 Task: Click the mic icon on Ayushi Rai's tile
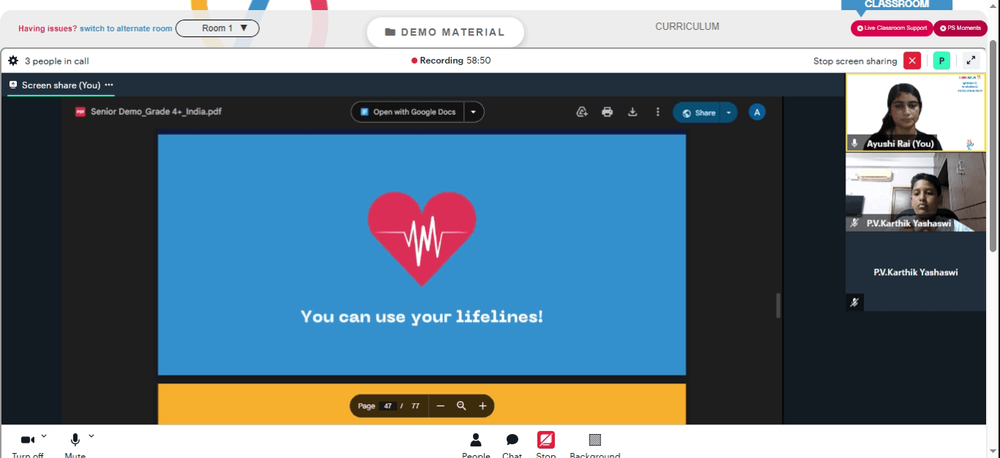(x=855, y=144)
